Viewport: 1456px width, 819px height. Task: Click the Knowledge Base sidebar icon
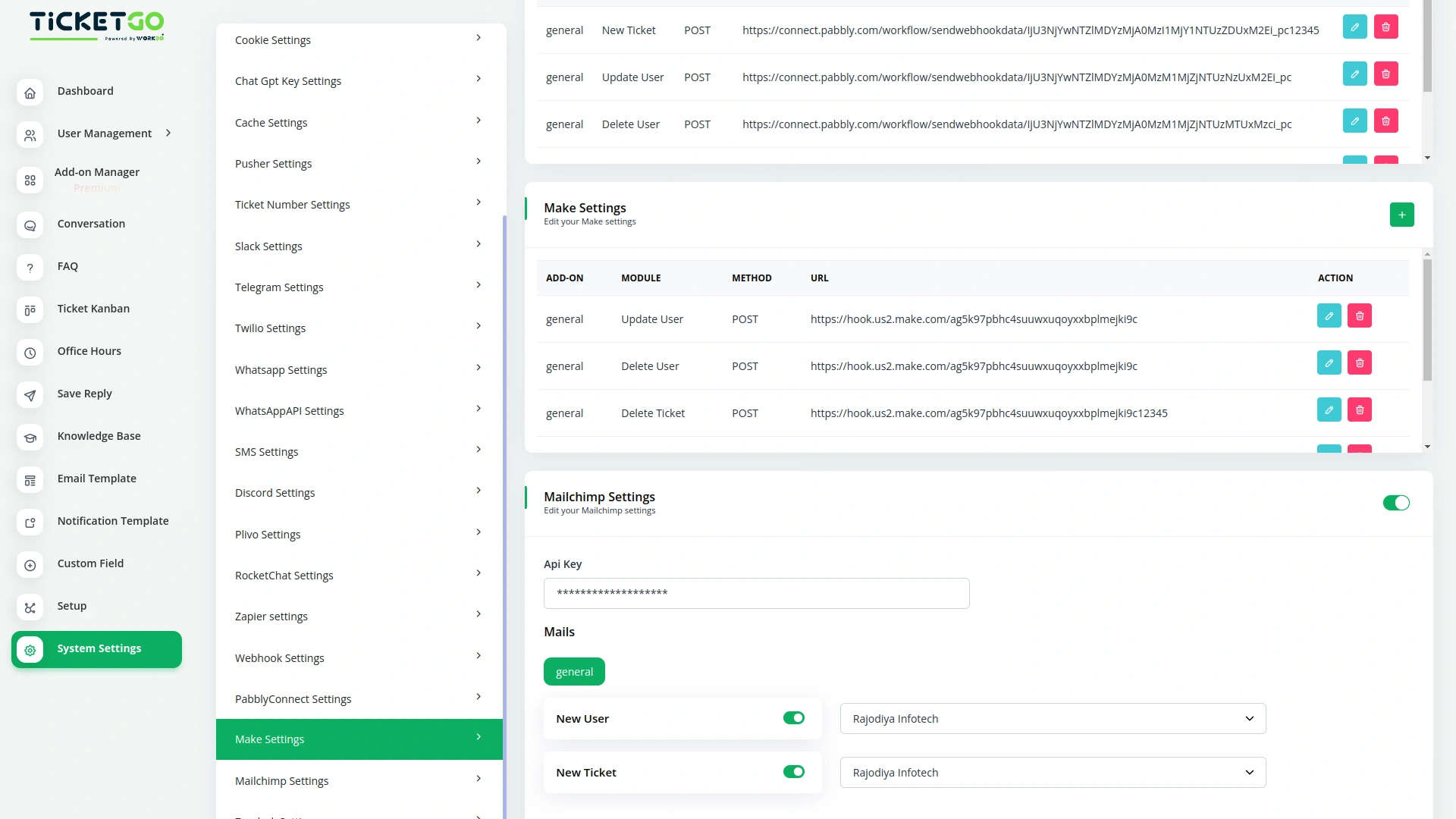pyautogui.click(x=30, y=438)
